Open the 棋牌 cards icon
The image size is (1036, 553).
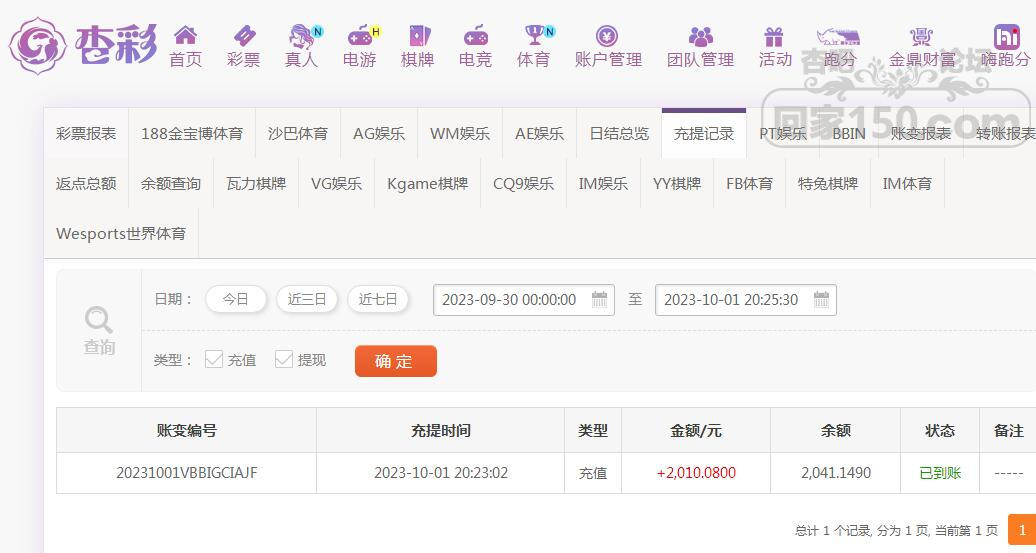tap(419, 36)
